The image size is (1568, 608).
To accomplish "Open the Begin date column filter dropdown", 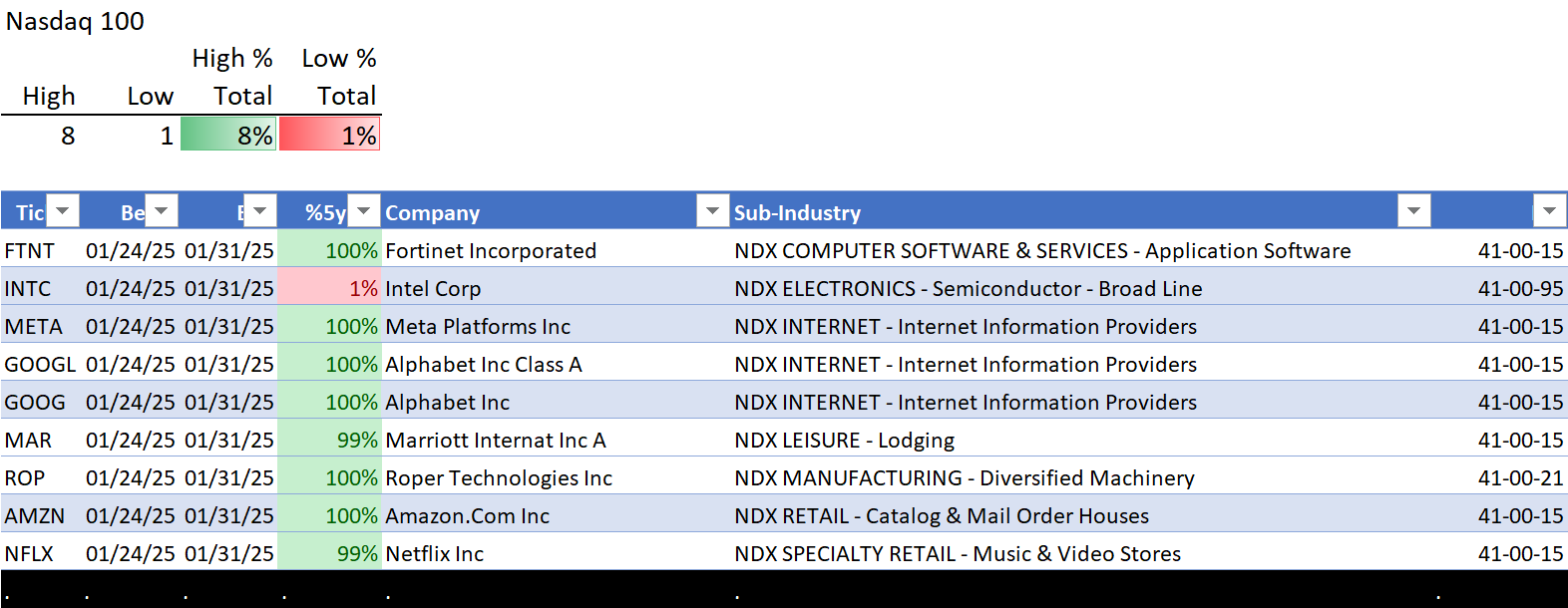I will point(162,211).
